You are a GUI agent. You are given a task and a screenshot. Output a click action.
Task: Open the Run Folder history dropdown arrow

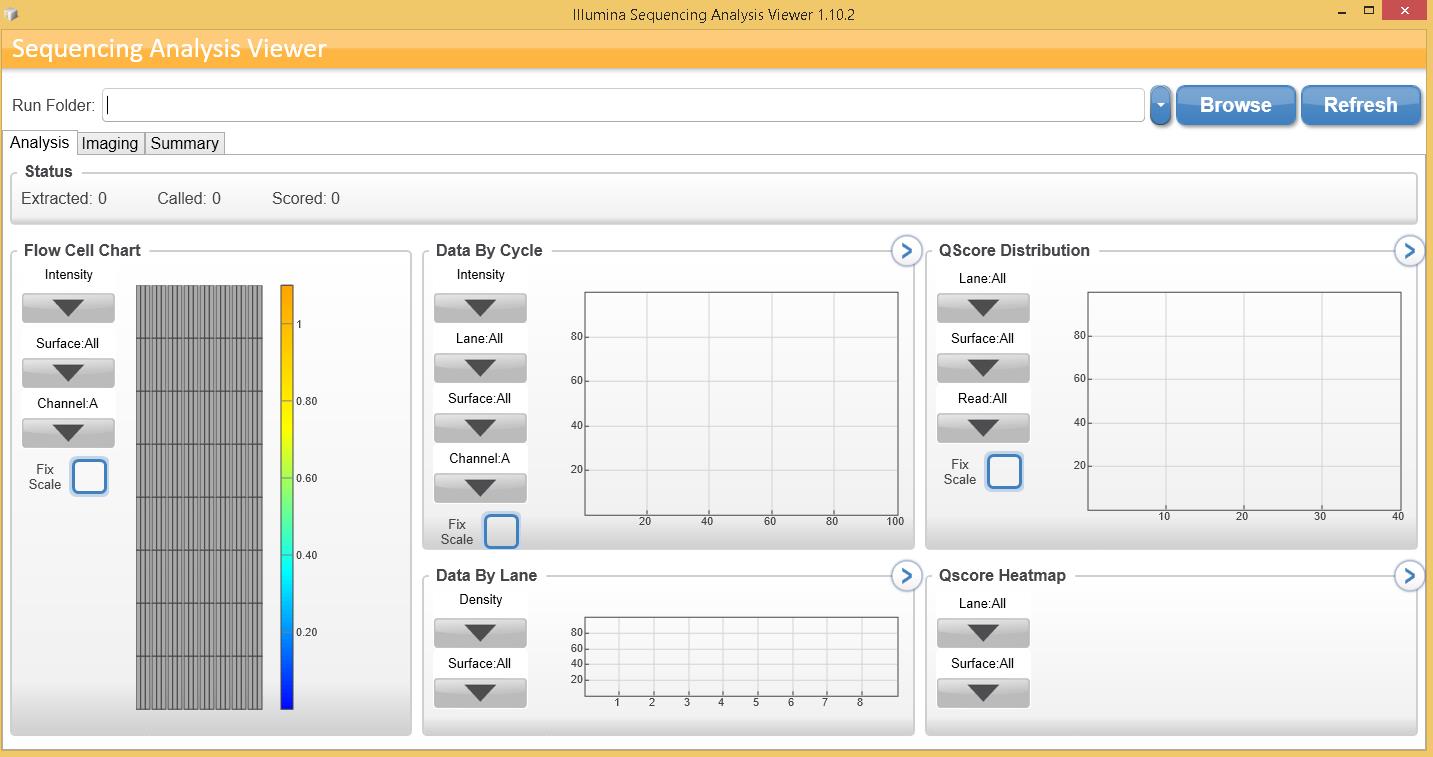click(1160, 104)
